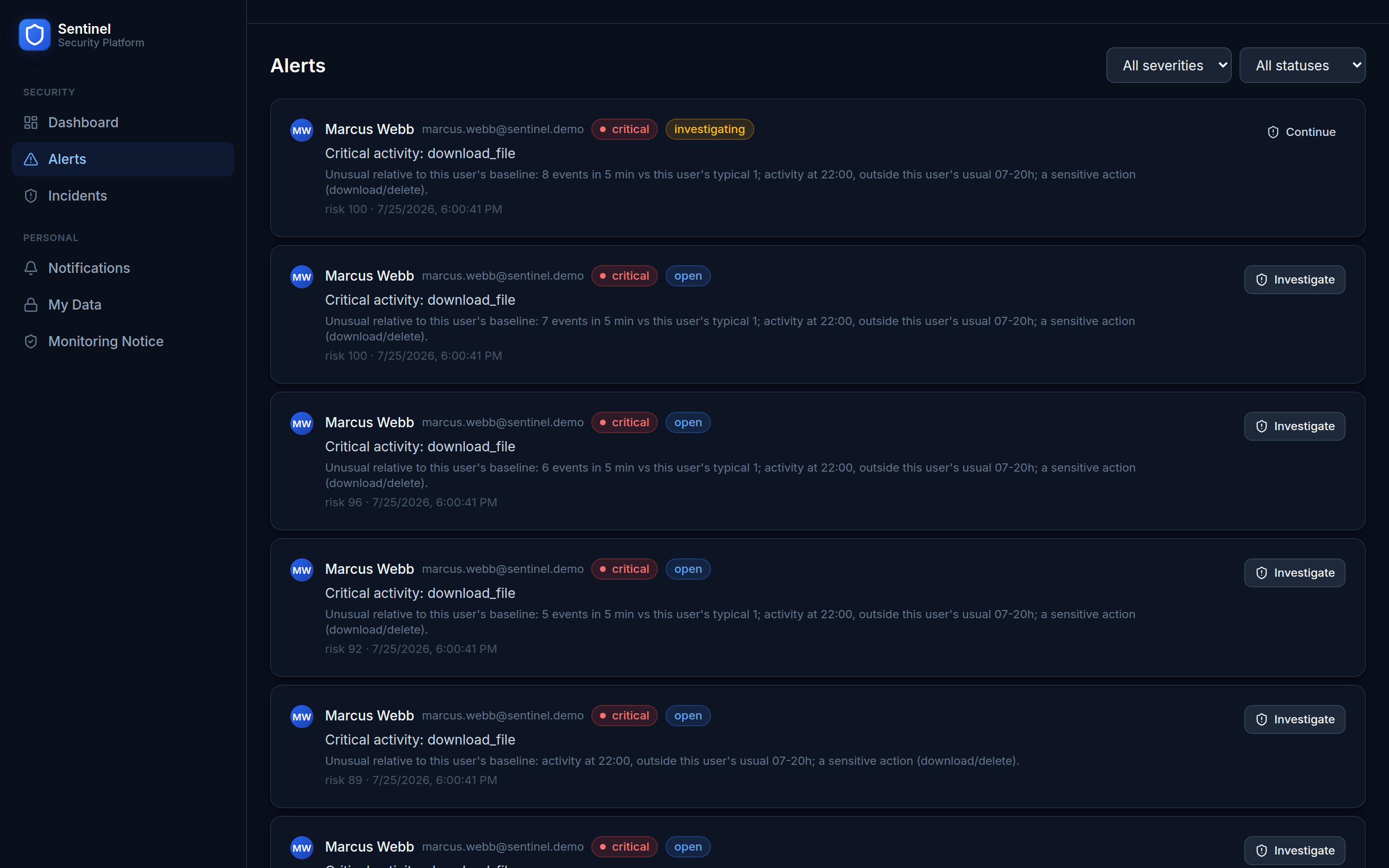Click the "investigating" status badge
Viewport: 1389px width, 868px height.
709,129
